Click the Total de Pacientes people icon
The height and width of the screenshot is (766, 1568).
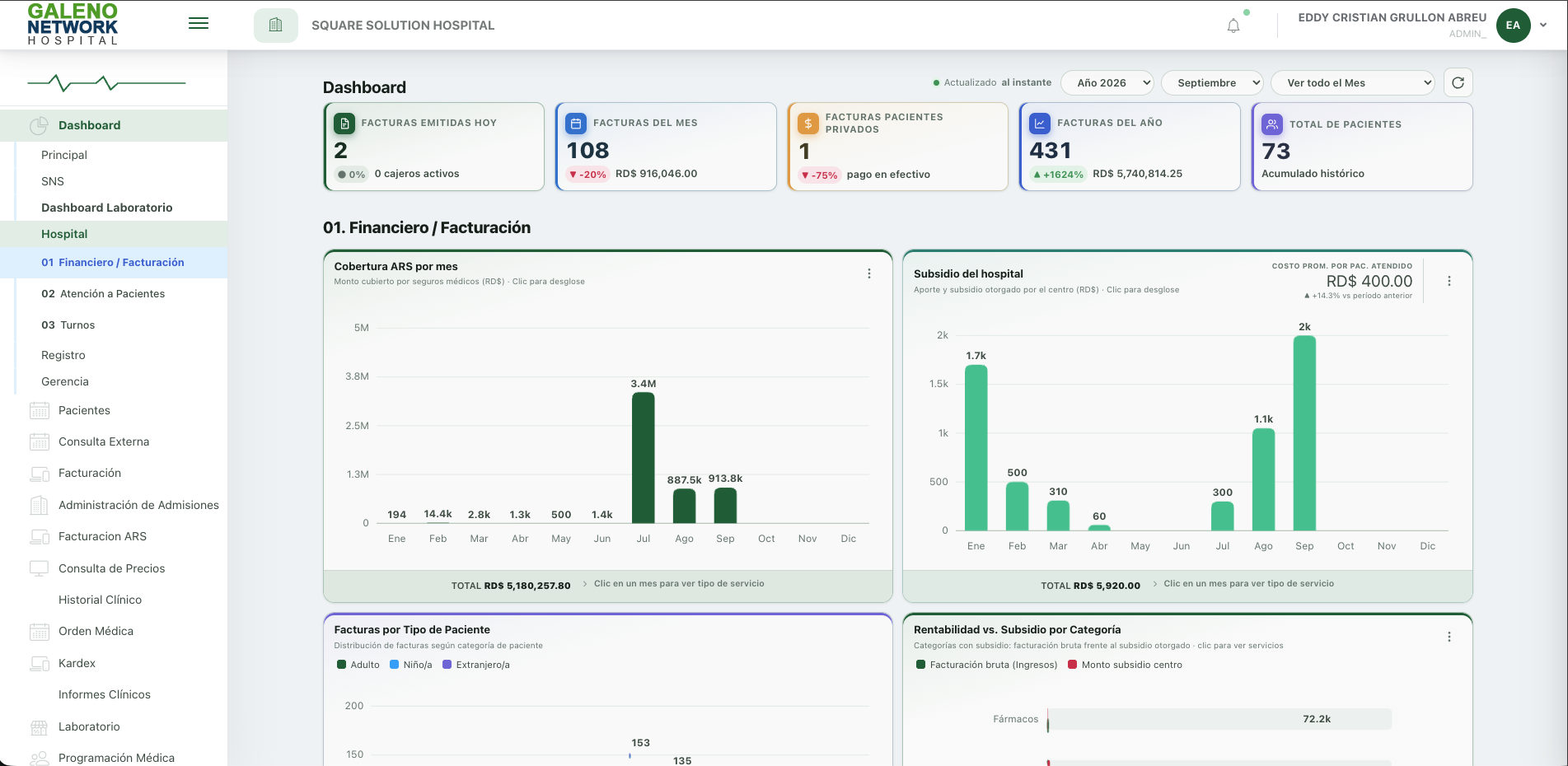click(x=1272, y=124)
